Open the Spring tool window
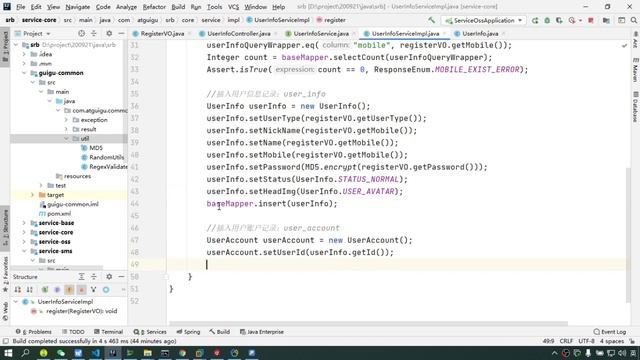The width and height of the screenshot is (640, 360). coord(188,332)
